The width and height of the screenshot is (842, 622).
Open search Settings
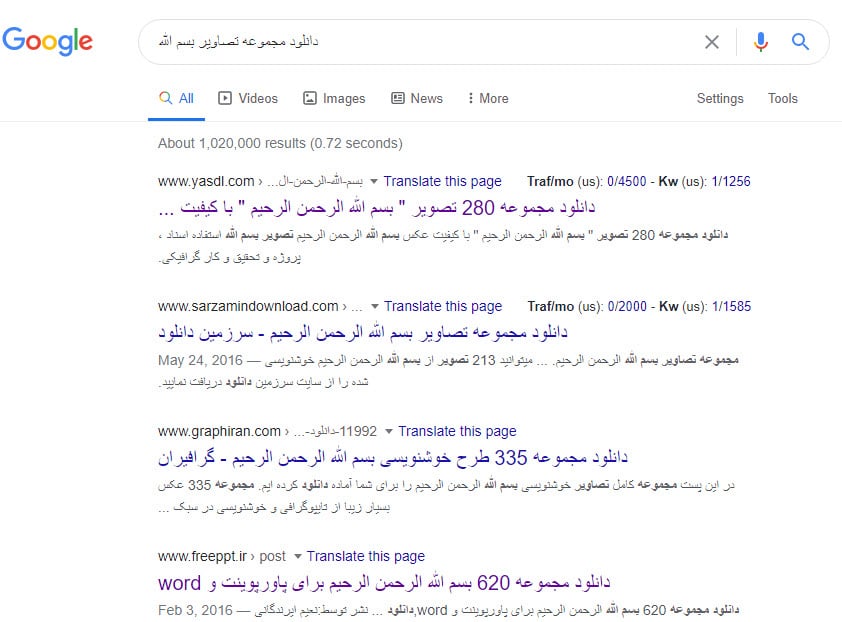[720, 98]
